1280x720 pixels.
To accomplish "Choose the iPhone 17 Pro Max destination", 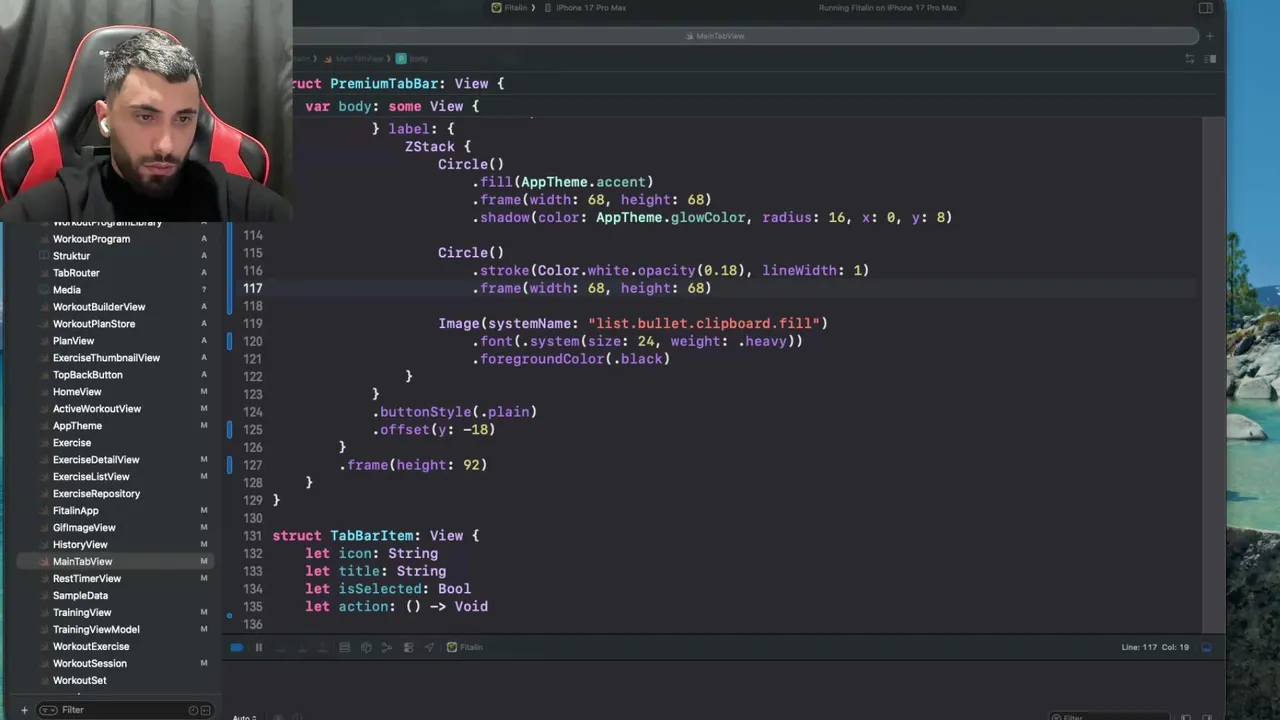I will click(586, 8).
